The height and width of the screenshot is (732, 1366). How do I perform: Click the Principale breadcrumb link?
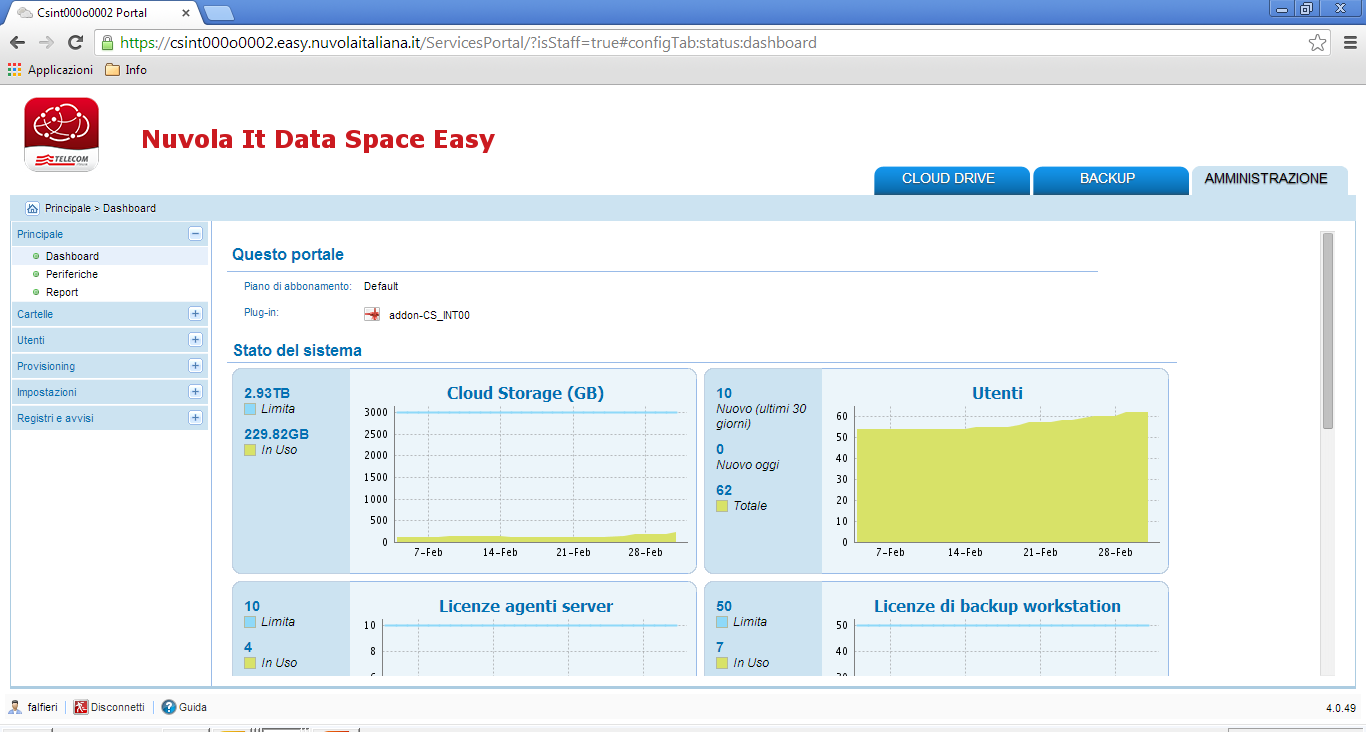tap(68, 208)
